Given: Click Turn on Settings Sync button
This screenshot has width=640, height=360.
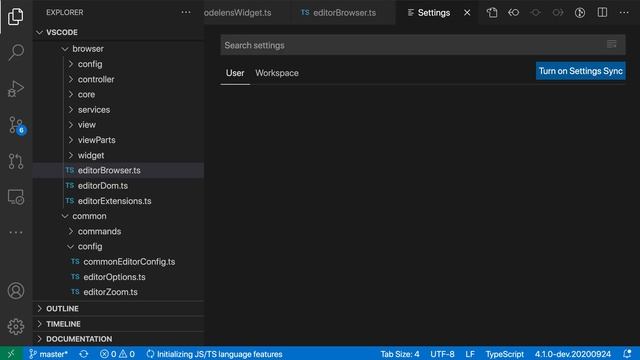Looking at the screenshot, I should [580, 71].
